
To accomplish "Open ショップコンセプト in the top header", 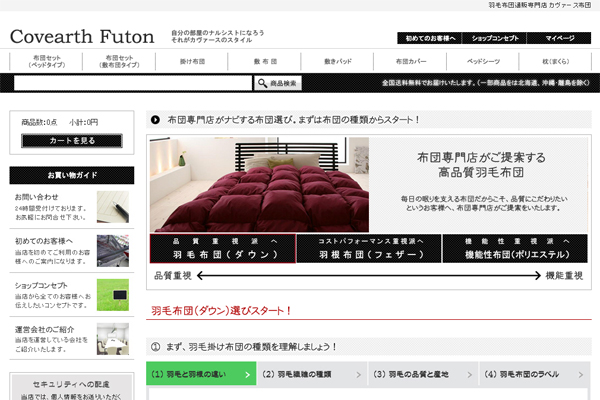I will pyautogui.click(x=496, y=38).
